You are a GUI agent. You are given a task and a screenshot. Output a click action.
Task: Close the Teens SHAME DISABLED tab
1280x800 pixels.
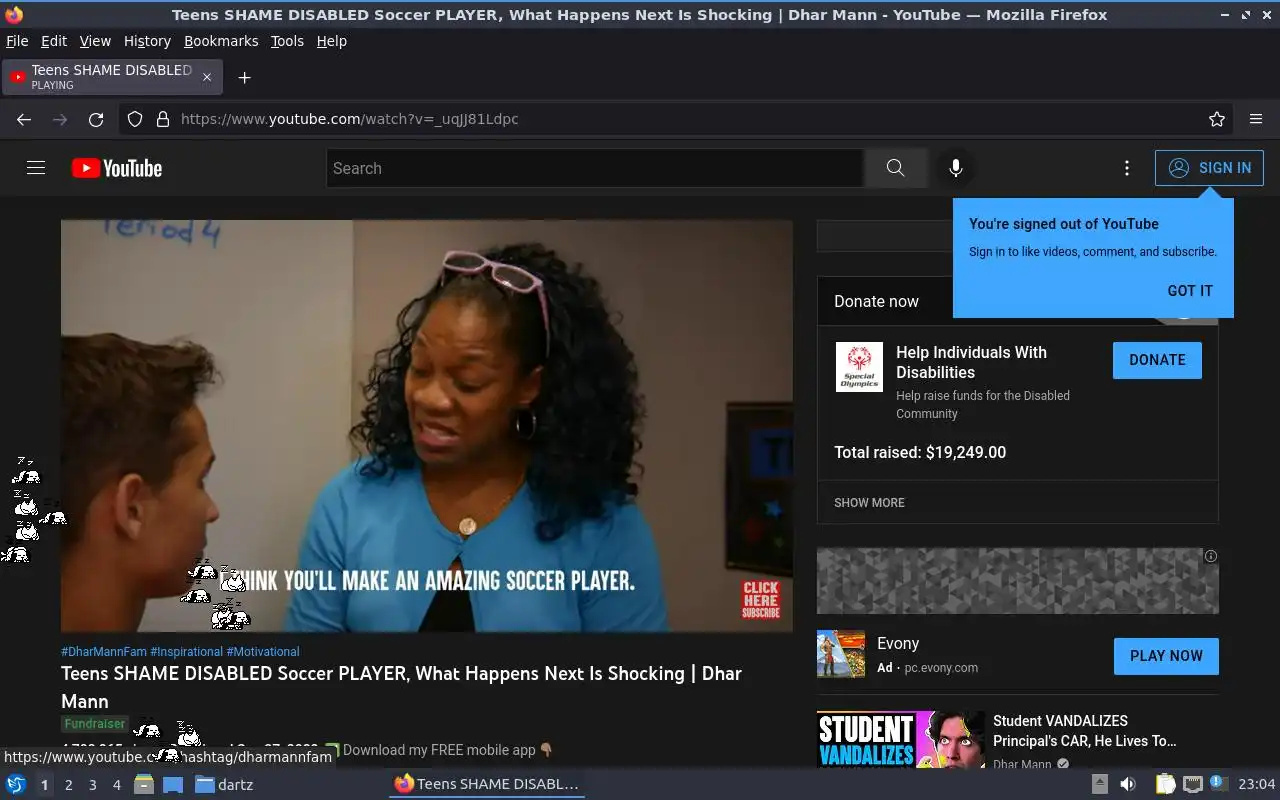[x=207, y=77]
